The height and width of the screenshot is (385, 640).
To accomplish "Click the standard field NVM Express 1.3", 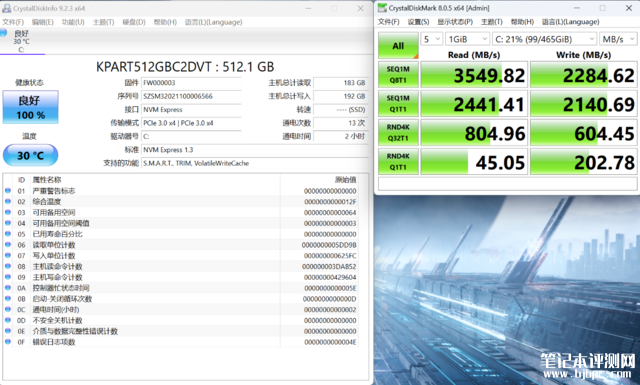I will 254,150.
